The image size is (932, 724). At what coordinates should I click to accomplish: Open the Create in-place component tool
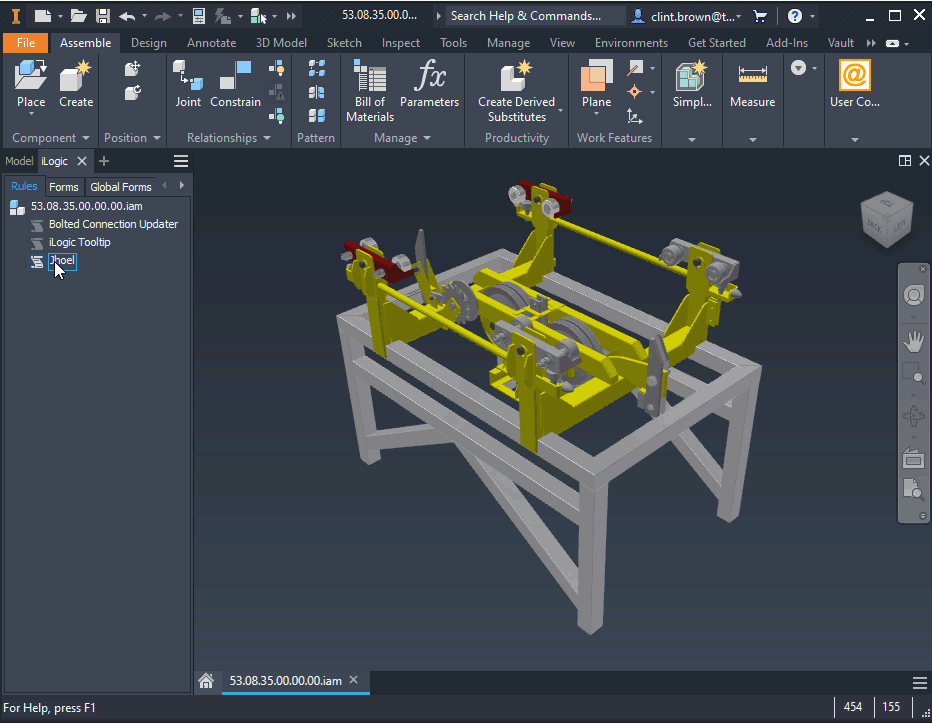[x=76, y=85]
